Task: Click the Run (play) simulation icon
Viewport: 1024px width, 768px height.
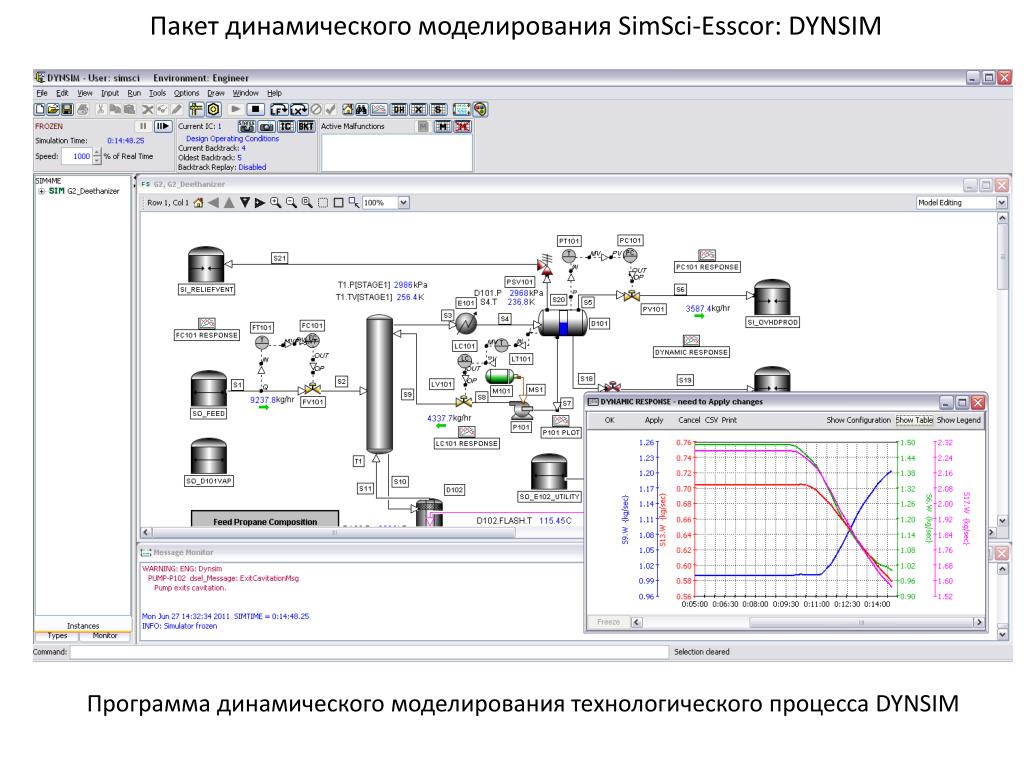Action: 236,110
